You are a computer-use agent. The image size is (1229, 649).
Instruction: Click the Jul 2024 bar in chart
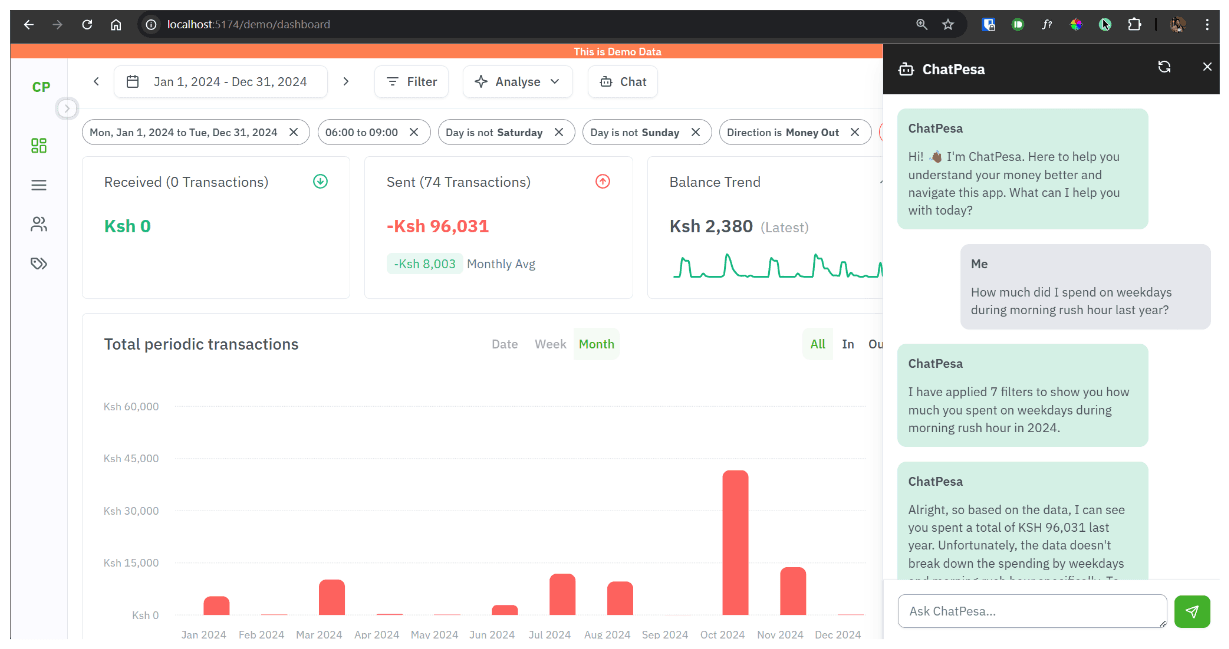point(563,595)
